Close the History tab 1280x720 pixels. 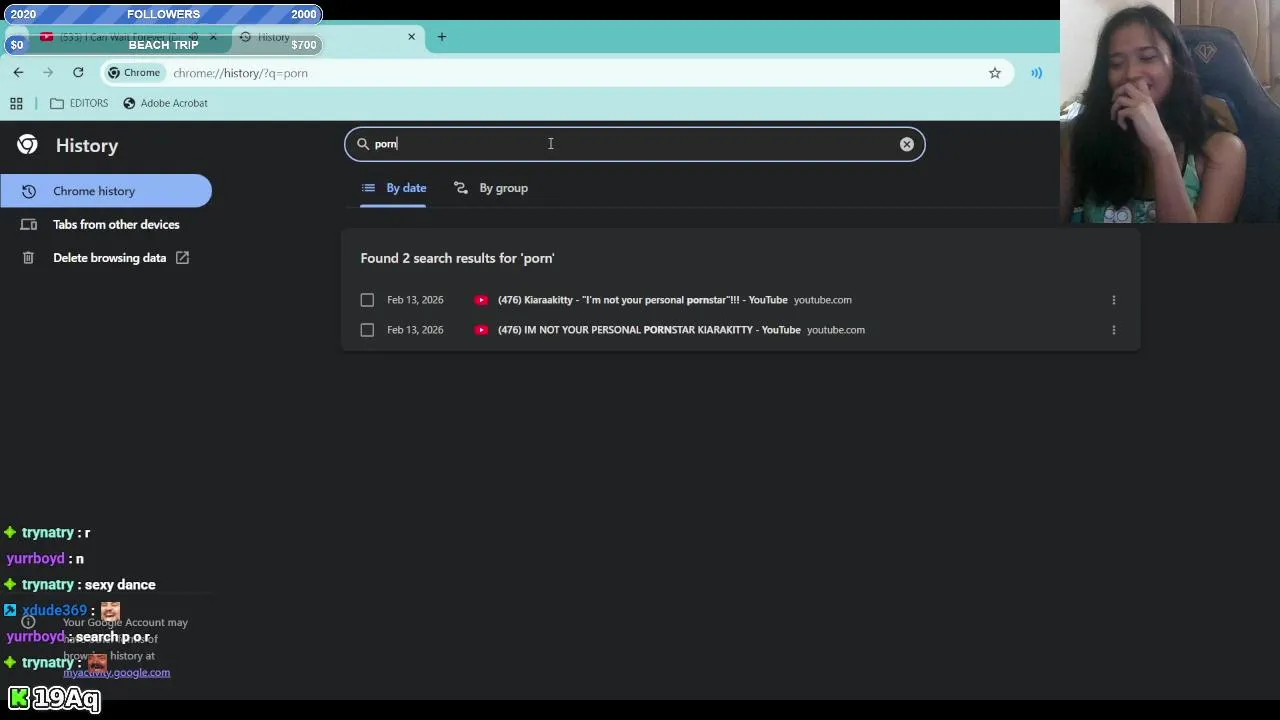411,37
